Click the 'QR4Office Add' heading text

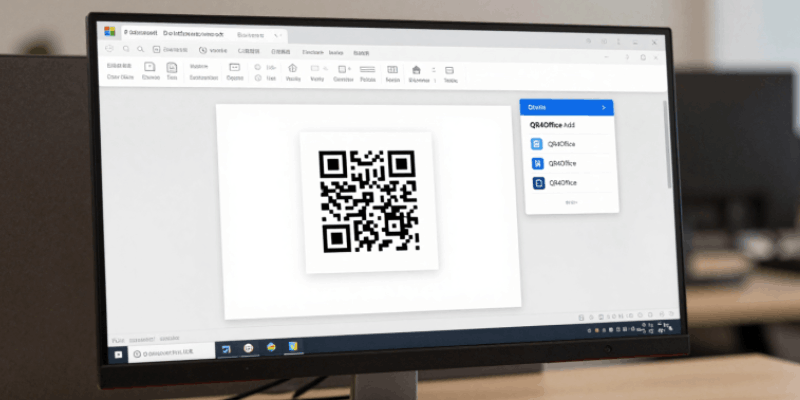[x=552, y=125]
